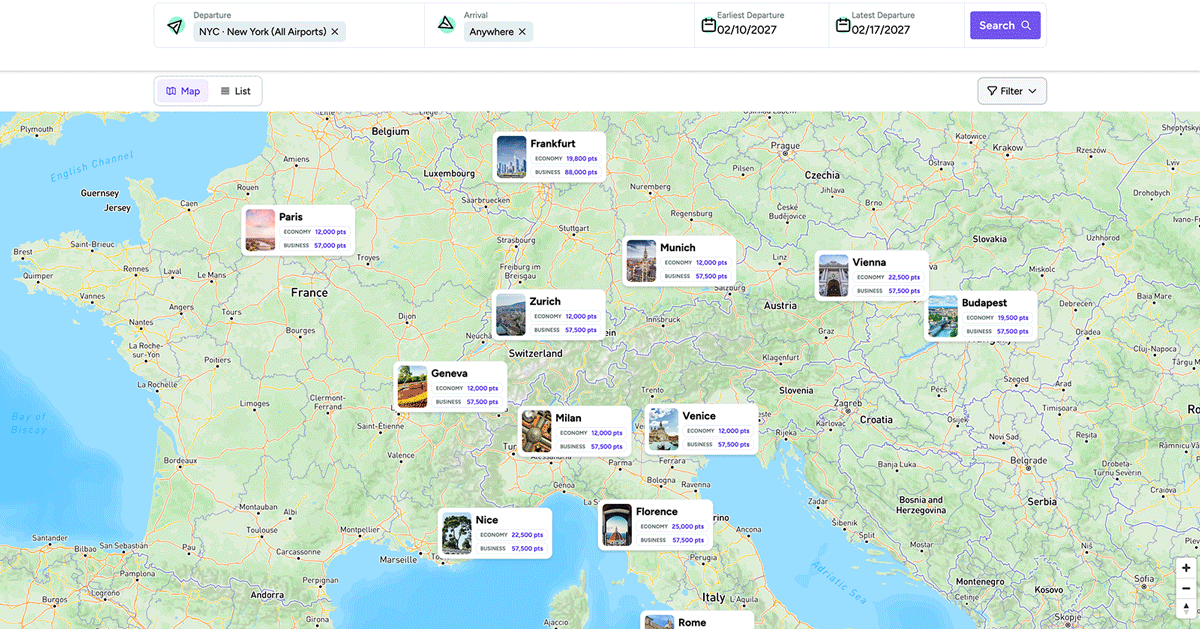Click Frankfurt economy price 19,800 pts
This screenshot has height=629, width=1200.
coord(582,158)
